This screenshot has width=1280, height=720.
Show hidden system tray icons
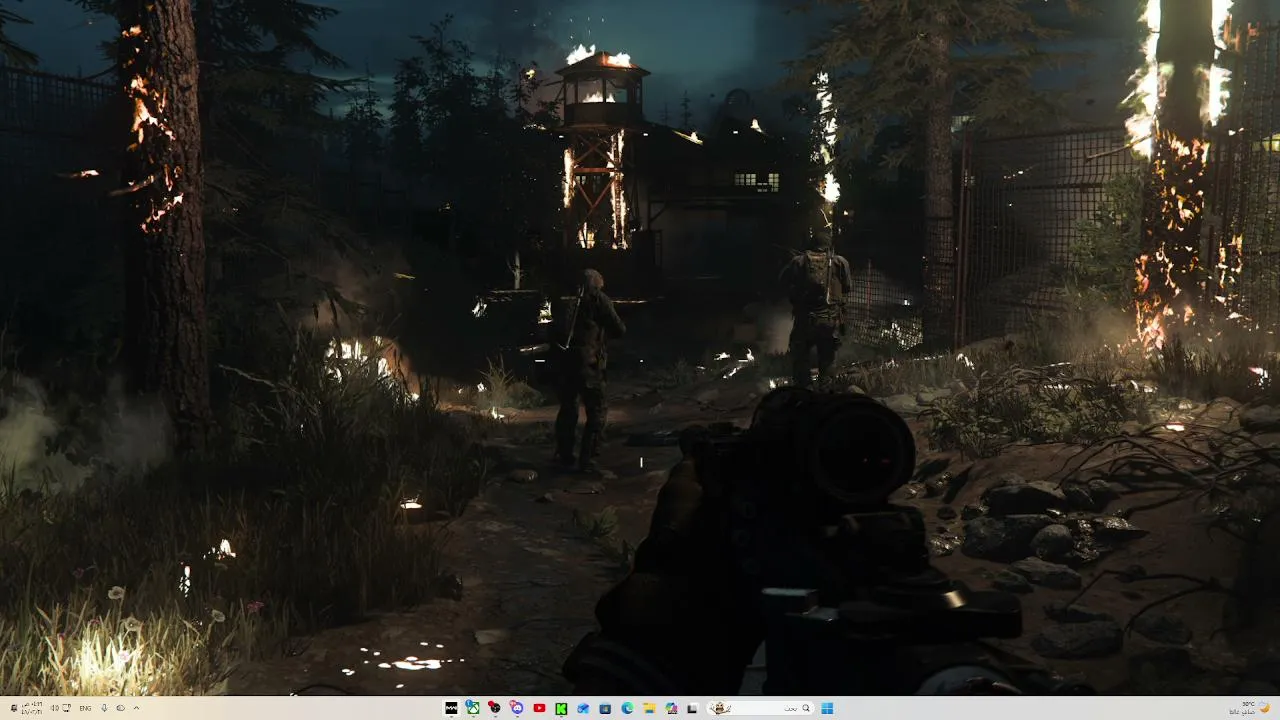[136, 708]
